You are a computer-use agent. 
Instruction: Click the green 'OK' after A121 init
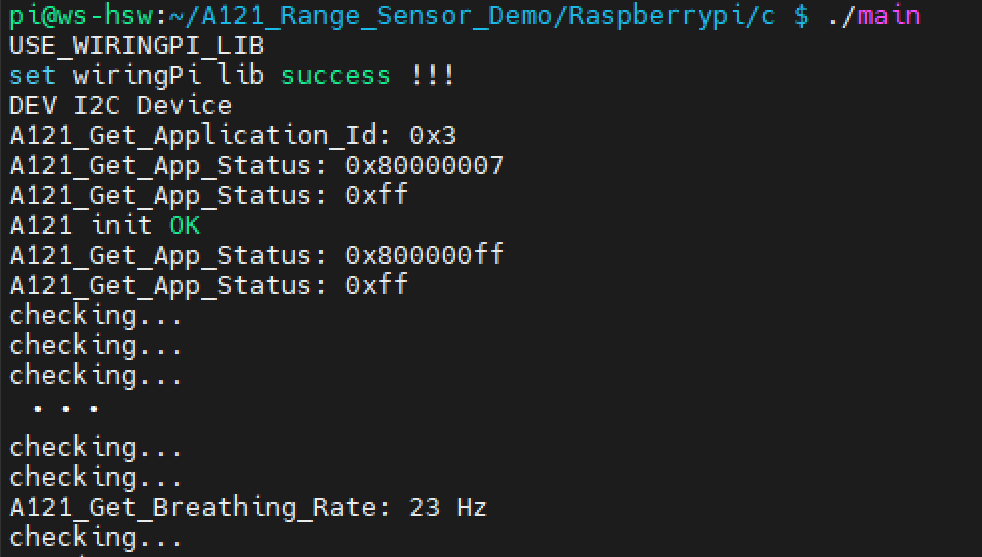[x=185, y=226]
